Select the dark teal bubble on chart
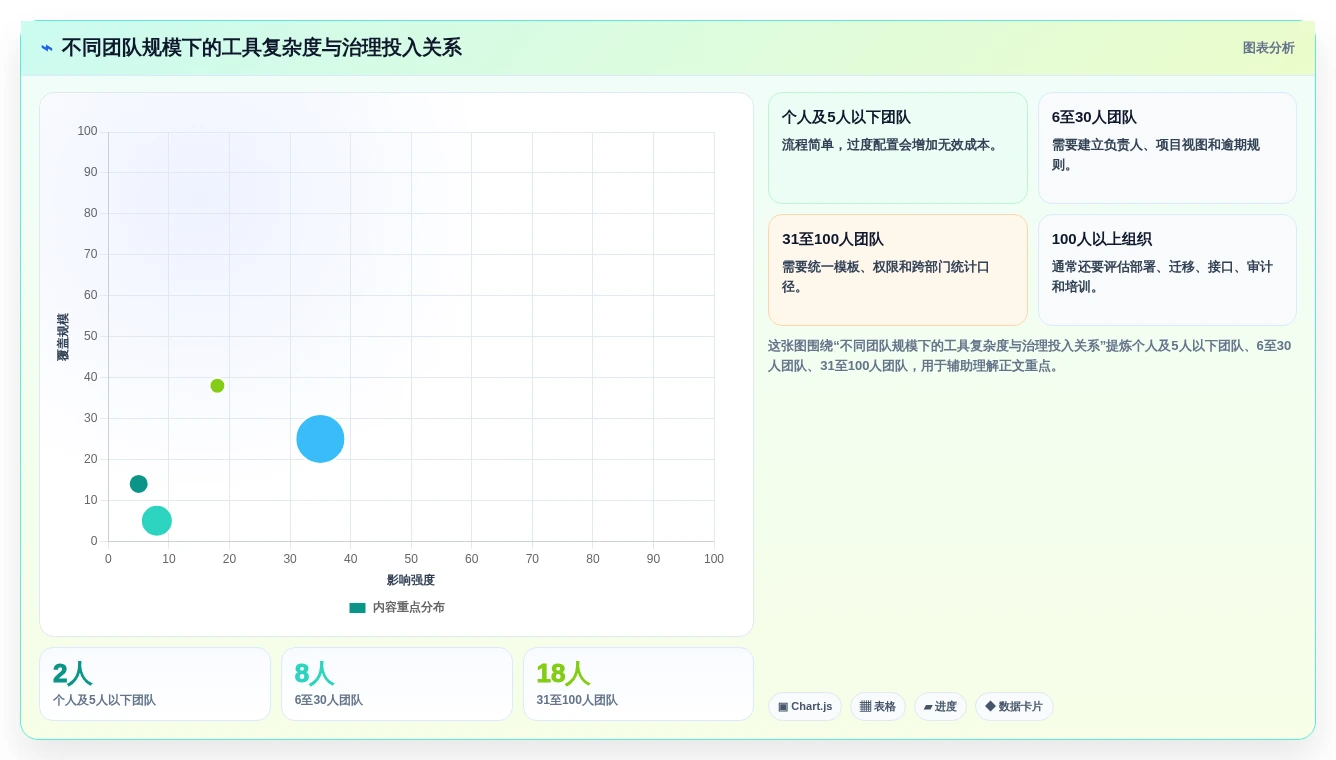1336x760 pixels. pyautogui.click(x=139, y=484)
